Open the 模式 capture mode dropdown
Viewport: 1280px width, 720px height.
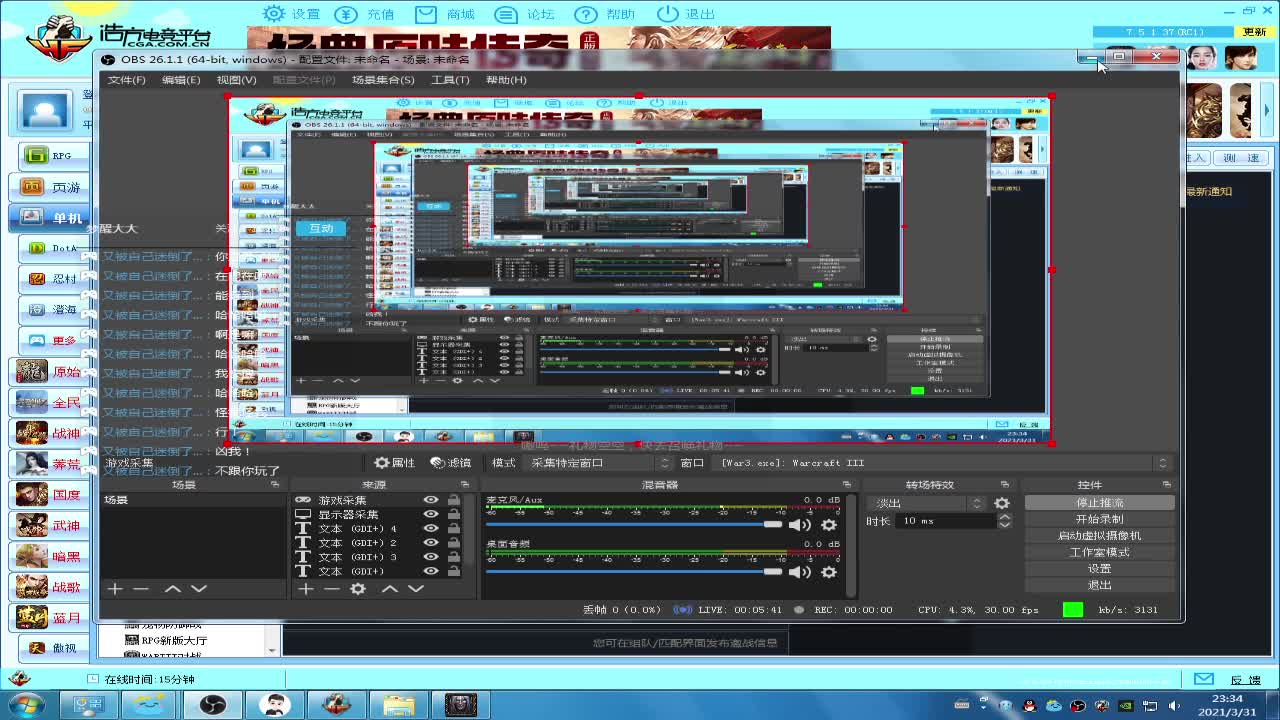point(599,463)
